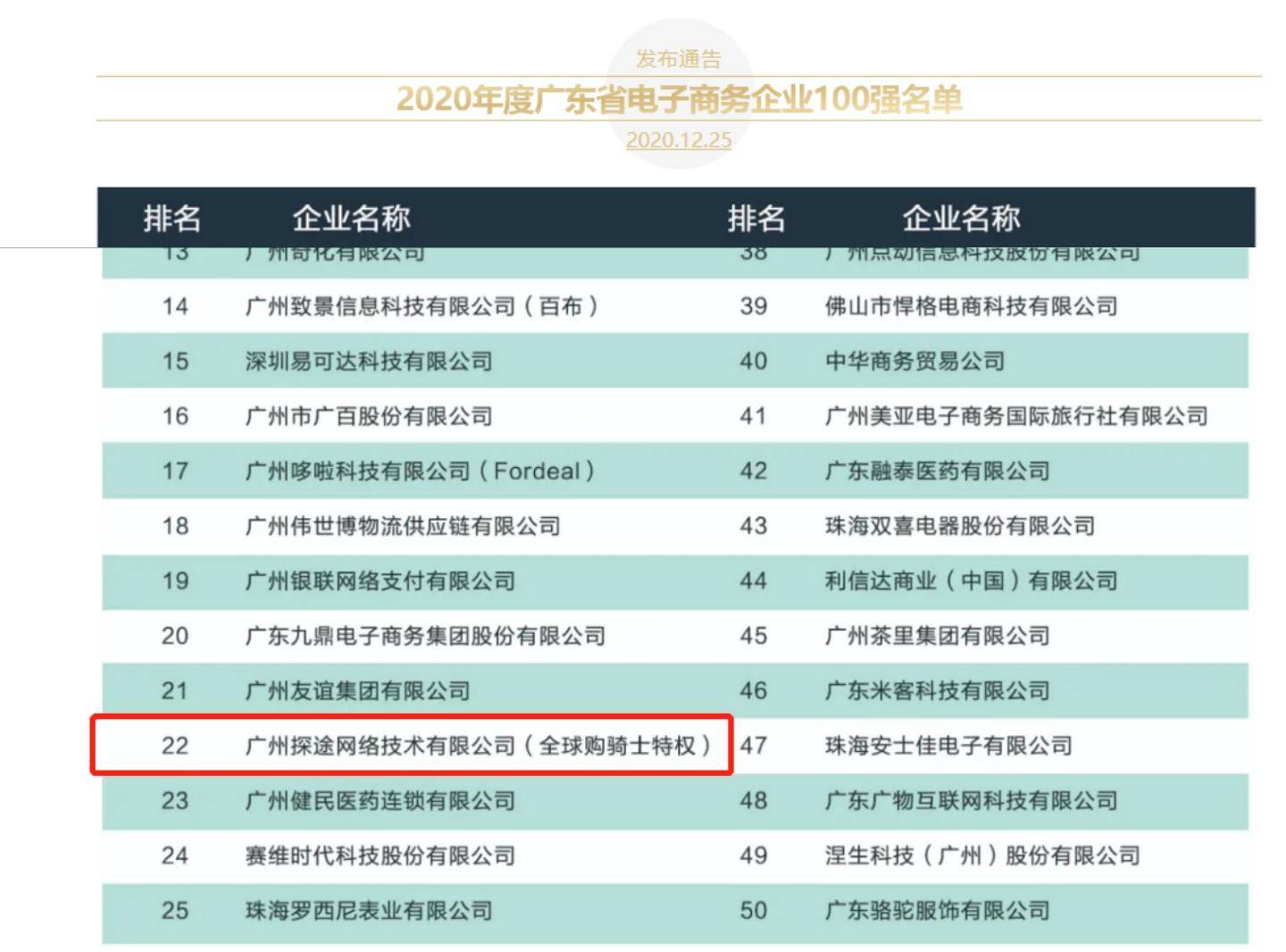Click rank number 20
The height and width of the screenshot is (952, 1286).
pos(175,636)
